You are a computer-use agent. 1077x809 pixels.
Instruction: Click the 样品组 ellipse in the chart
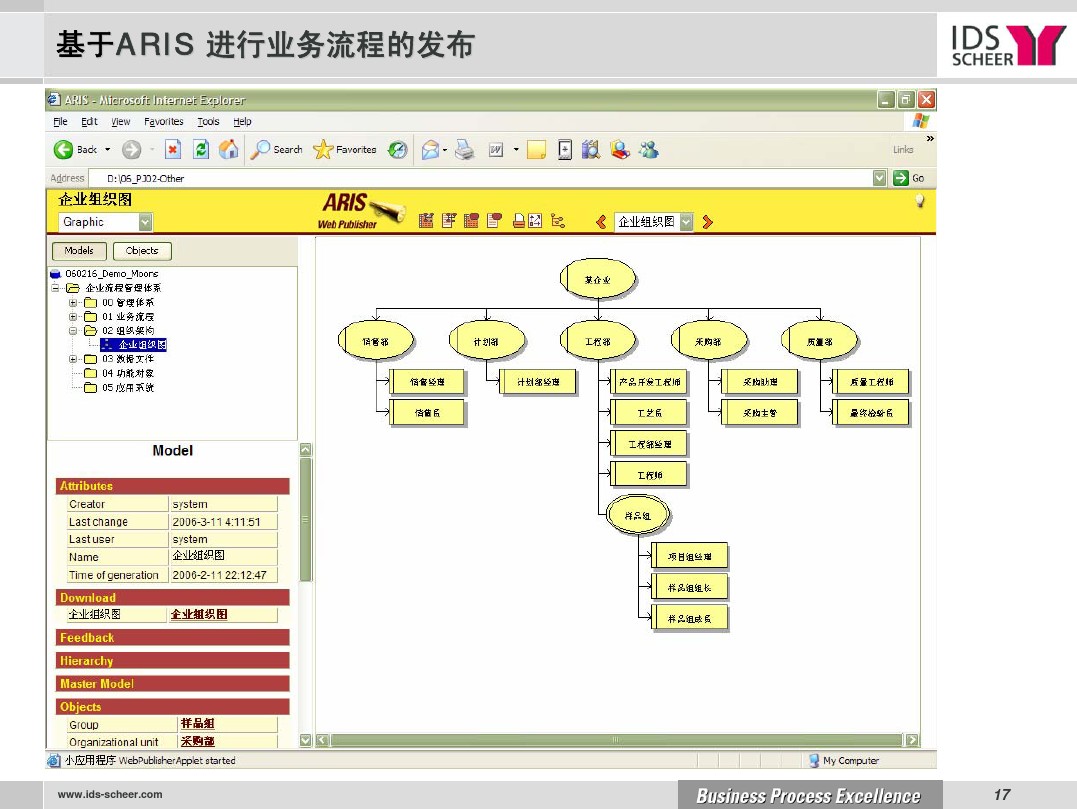pos(637,515)
